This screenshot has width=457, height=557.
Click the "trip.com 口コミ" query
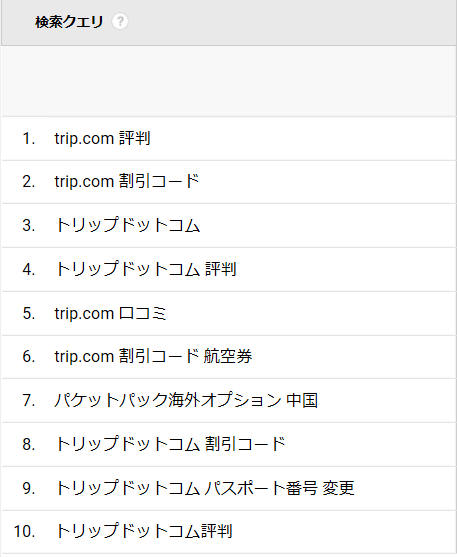point(110,313)
